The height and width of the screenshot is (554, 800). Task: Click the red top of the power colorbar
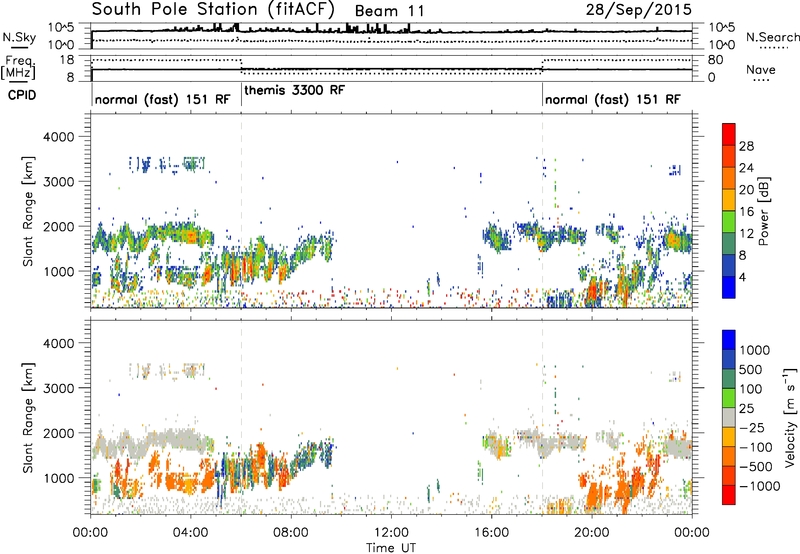pos(729,133)
